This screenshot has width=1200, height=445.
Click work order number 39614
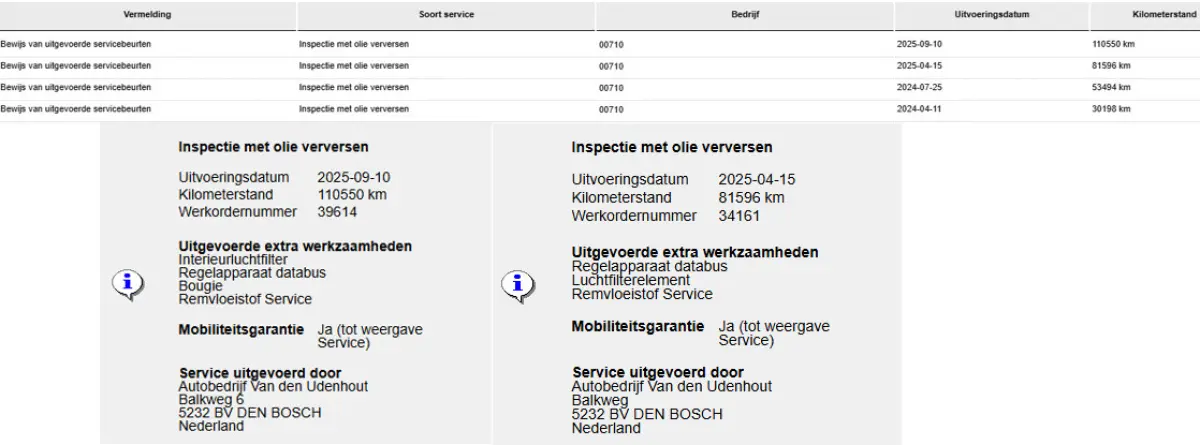coord(337,212)
